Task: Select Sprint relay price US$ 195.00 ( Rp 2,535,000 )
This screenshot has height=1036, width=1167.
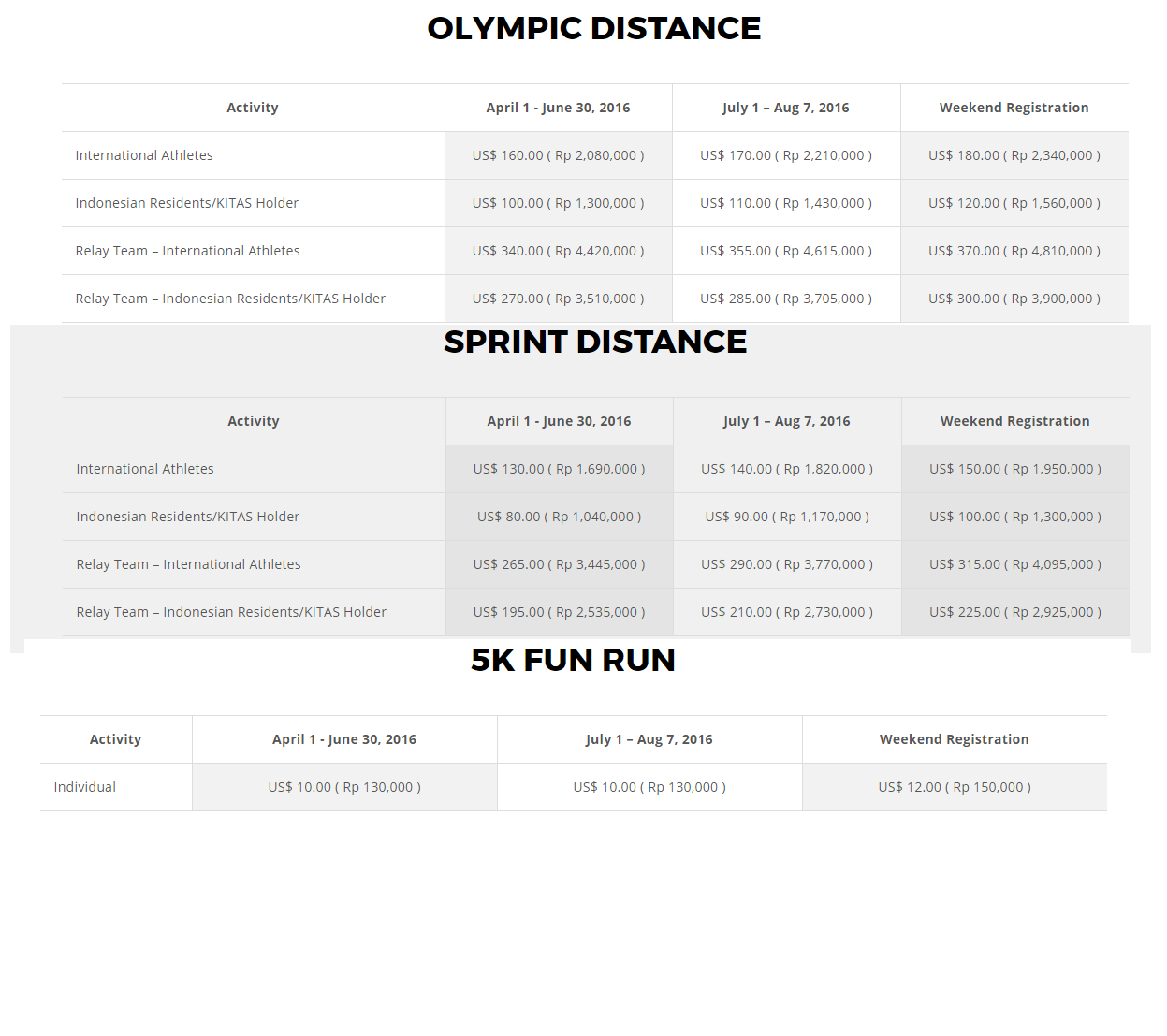Action: coord(559,612)
